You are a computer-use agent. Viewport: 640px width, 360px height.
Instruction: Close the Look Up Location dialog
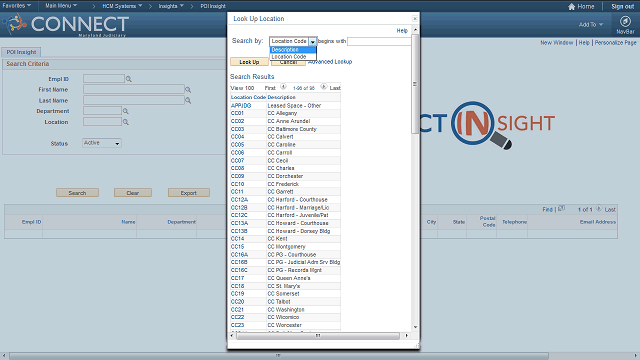pyautogui.click(x=415, y=18)
